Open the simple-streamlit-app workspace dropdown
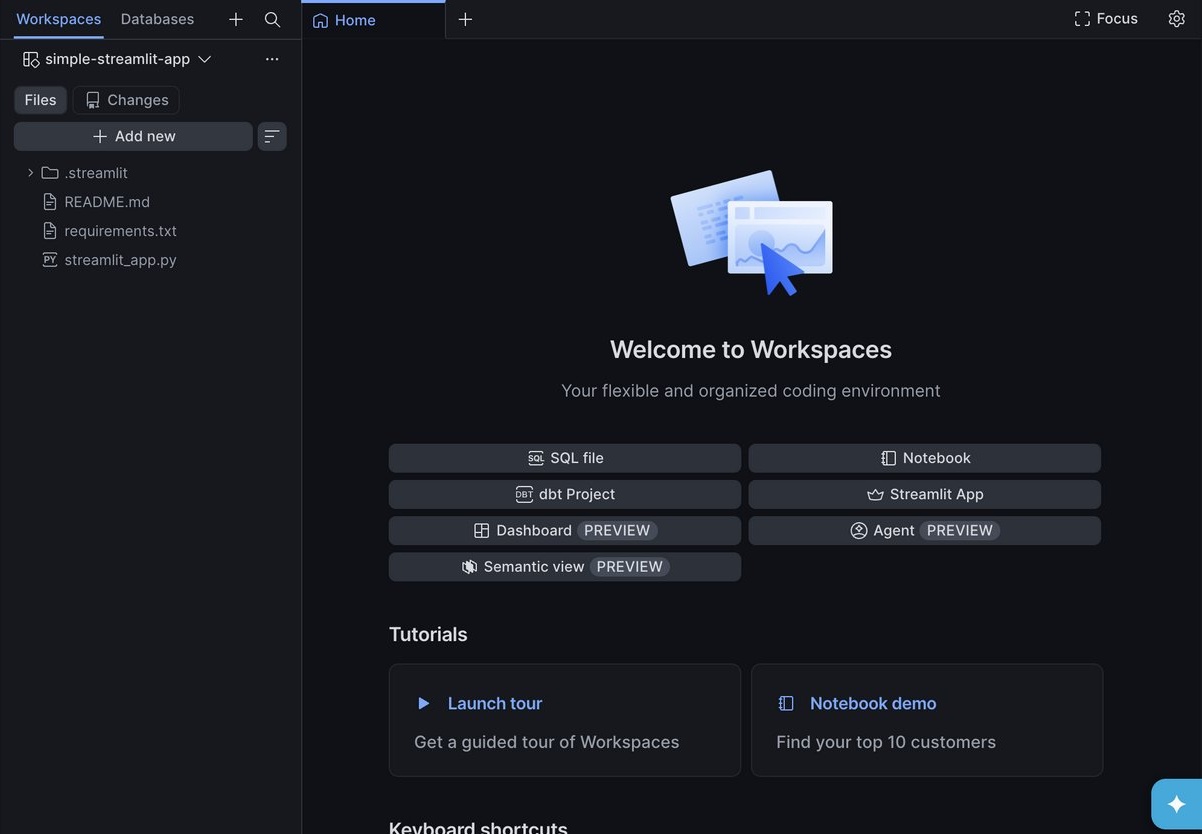Image resolution: width=1202 pixels, height=834 pixels. click(118, 59)
